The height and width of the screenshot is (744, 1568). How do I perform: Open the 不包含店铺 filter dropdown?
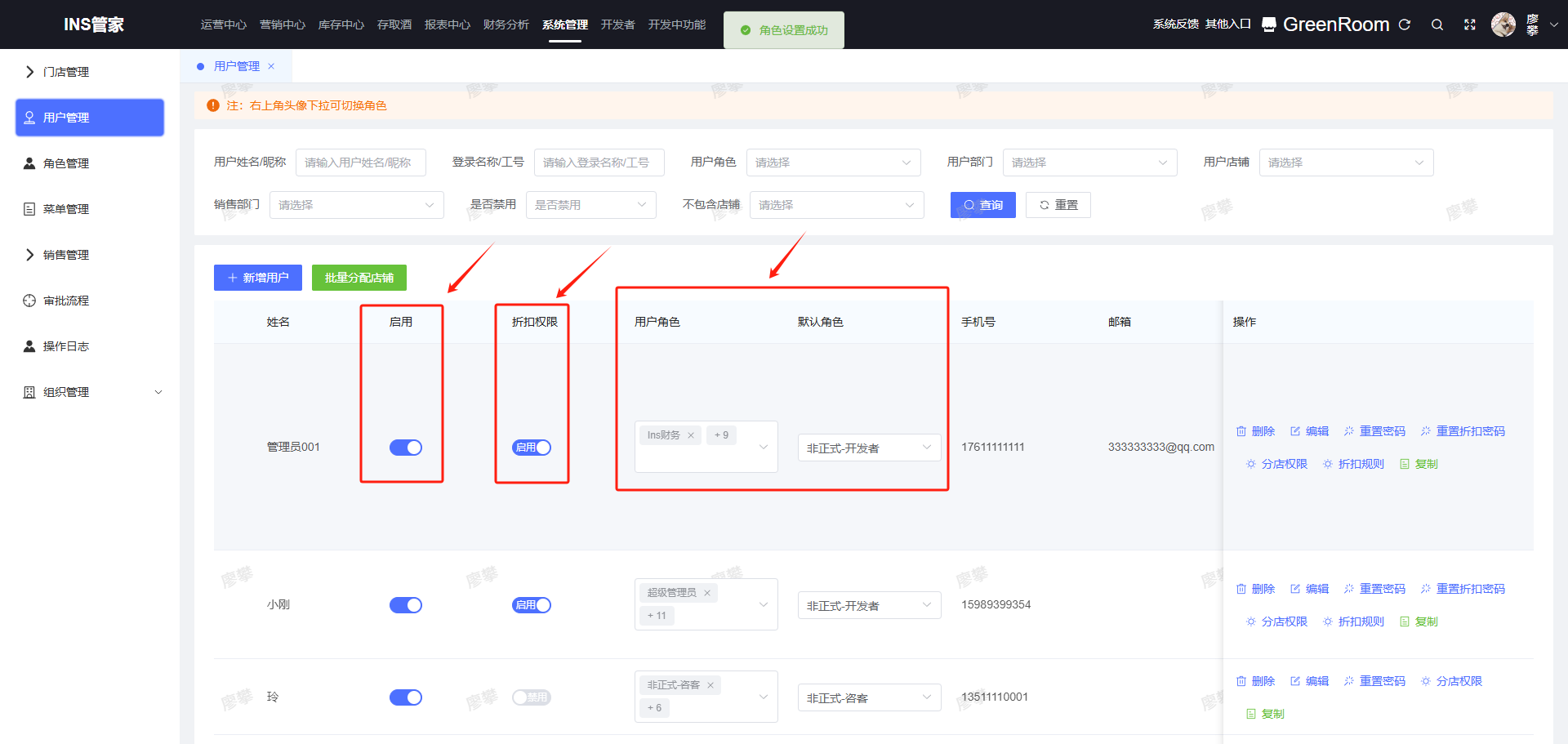837,205
